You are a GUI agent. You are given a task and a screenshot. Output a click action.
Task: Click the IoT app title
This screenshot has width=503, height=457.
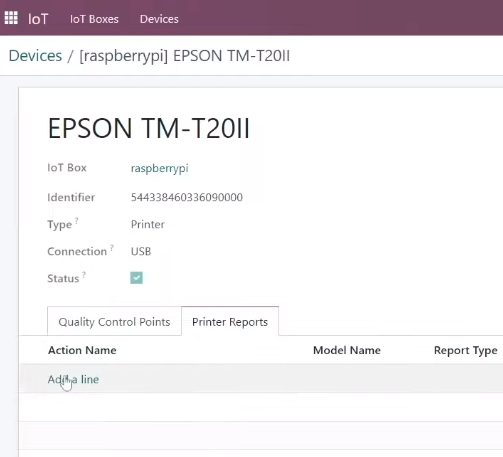pyautogui.click(x=38, y=19)
